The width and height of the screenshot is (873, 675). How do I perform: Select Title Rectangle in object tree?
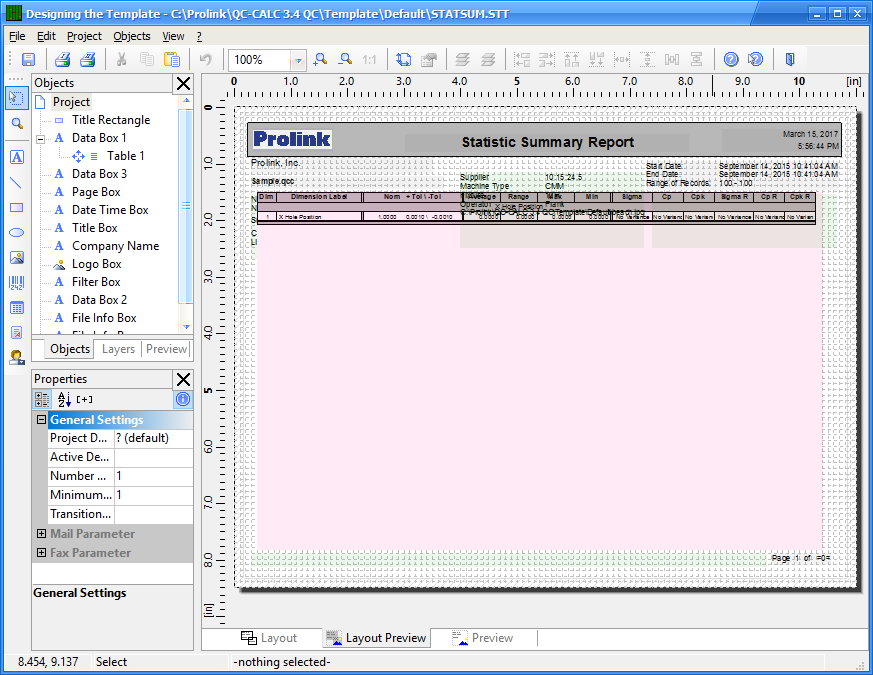pos(111,120)
